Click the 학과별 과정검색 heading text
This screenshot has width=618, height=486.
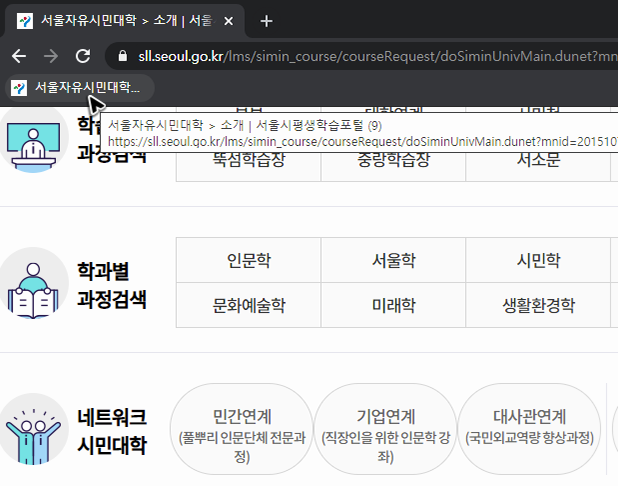click(112, 285)
